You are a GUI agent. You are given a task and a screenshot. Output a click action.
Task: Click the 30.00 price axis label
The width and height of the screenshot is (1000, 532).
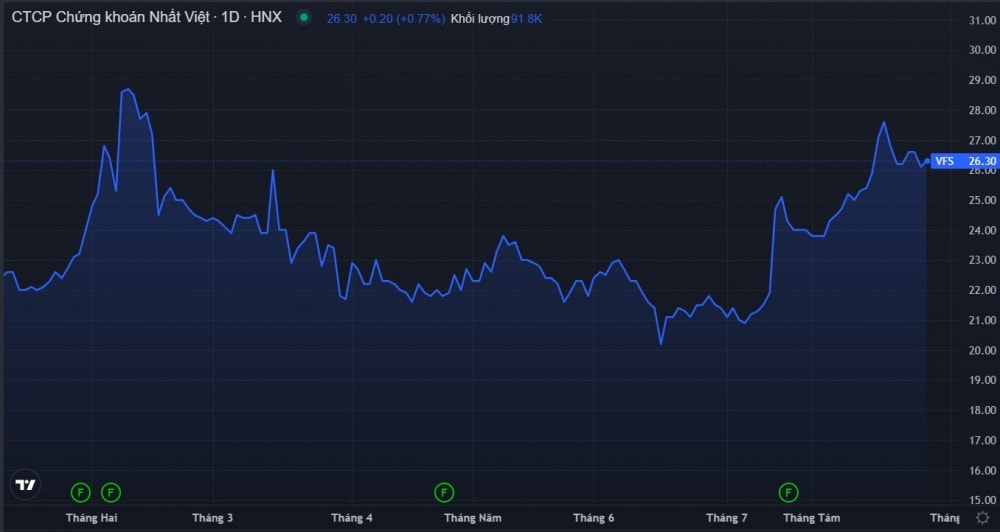[x=982, y=50]
